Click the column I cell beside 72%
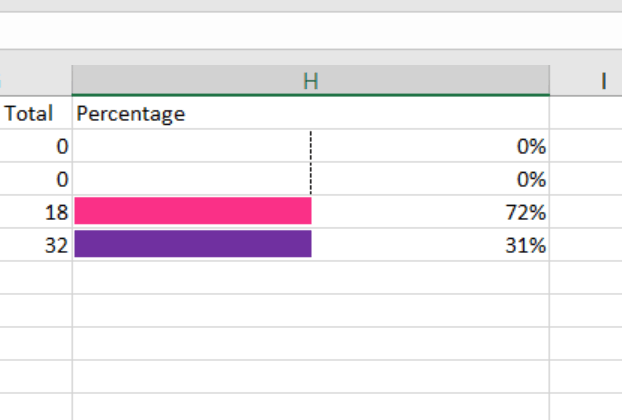 click(x=586, y=212)
